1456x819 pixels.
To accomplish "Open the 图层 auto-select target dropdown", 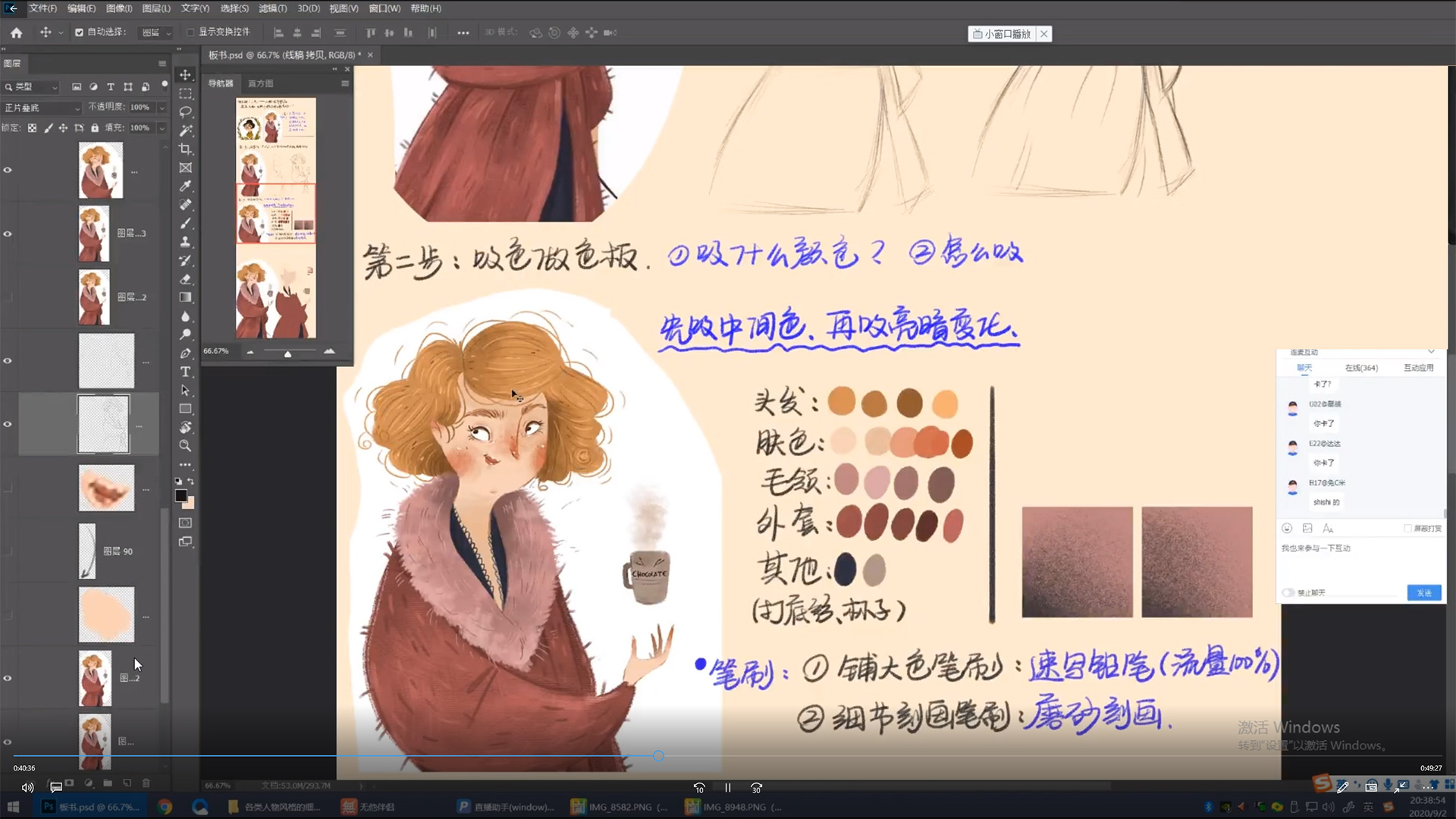I will [157, 33].
